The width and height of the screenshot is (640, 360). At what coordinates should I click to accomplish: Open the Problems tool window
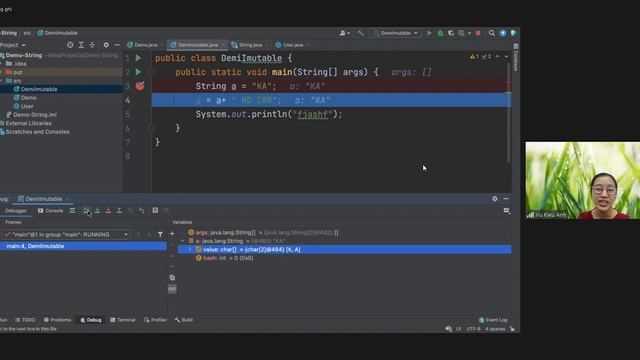tap(58, 320)
